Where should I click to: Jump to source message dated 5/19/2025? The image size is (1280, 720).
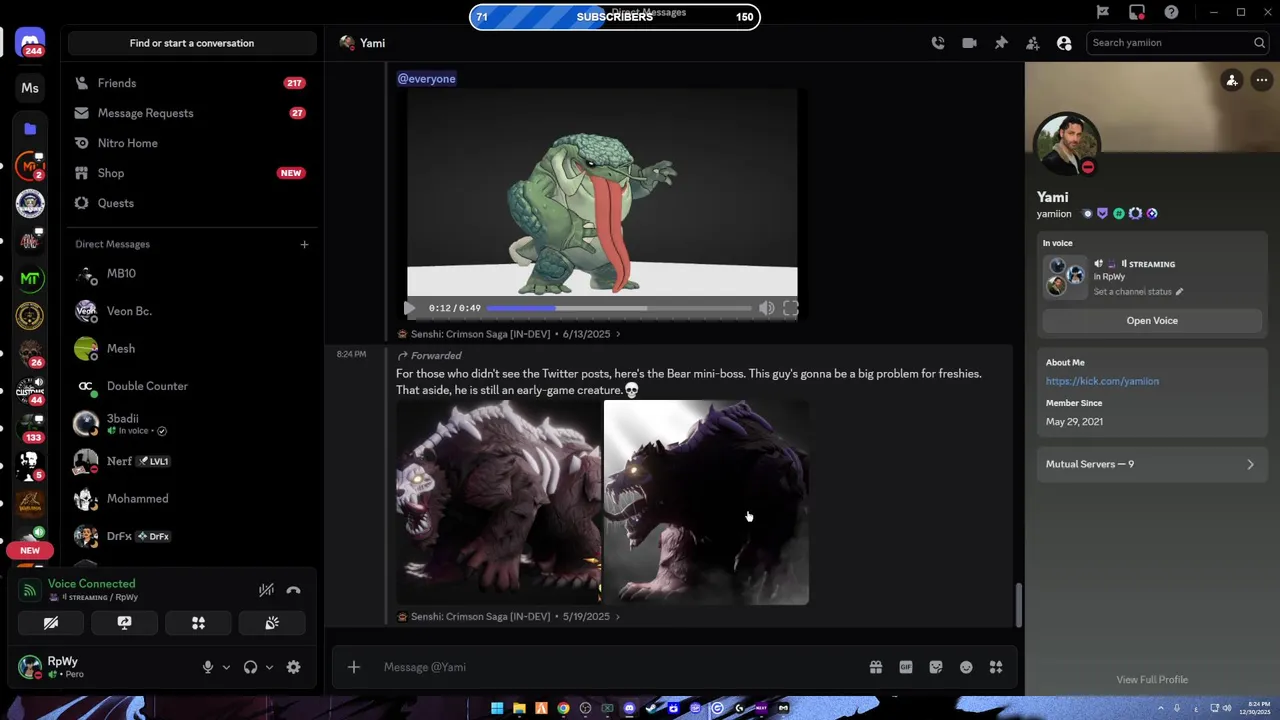[509, 616]
